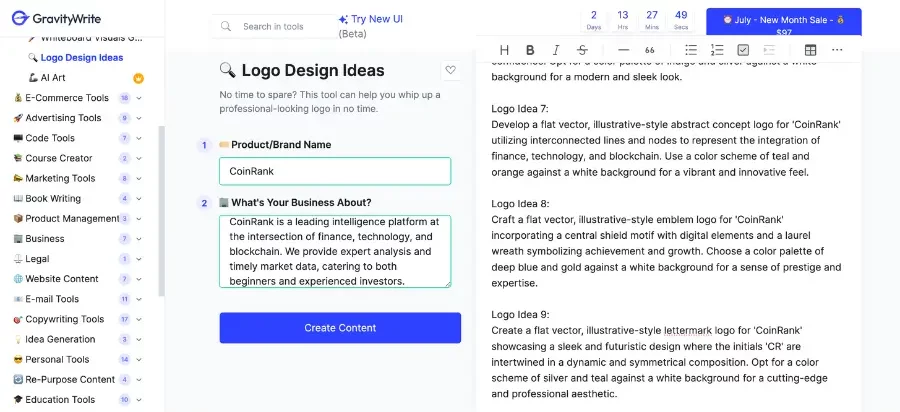Screen dimensions: 900x412
Task: Expand Legal category
Action: [138, 259]
